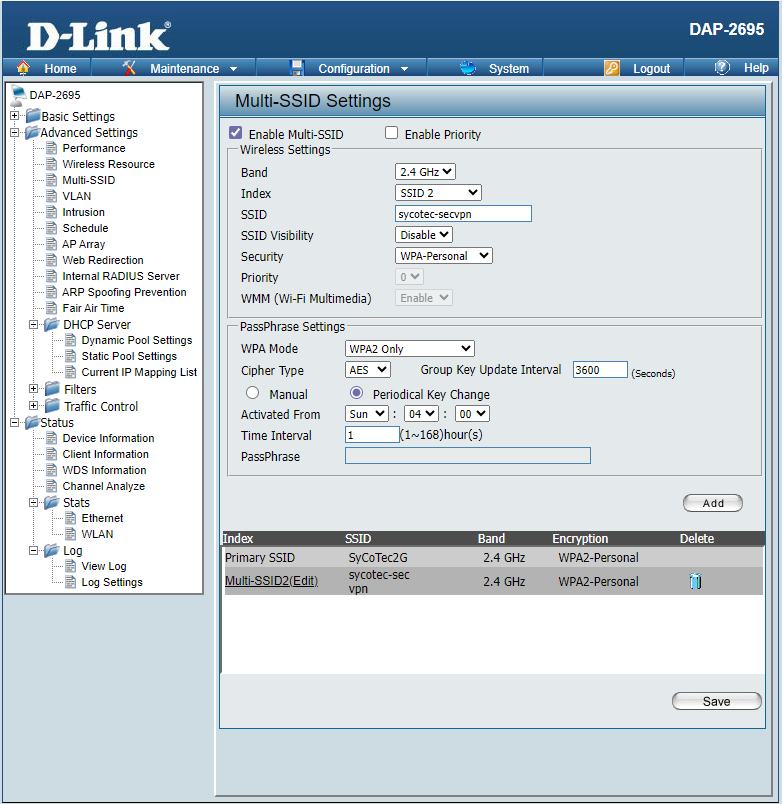The height and width of the screenshot is (804, 782).
Task: Uncheck the Enable Multi-SSID checkbox
Action: [236, 133]
